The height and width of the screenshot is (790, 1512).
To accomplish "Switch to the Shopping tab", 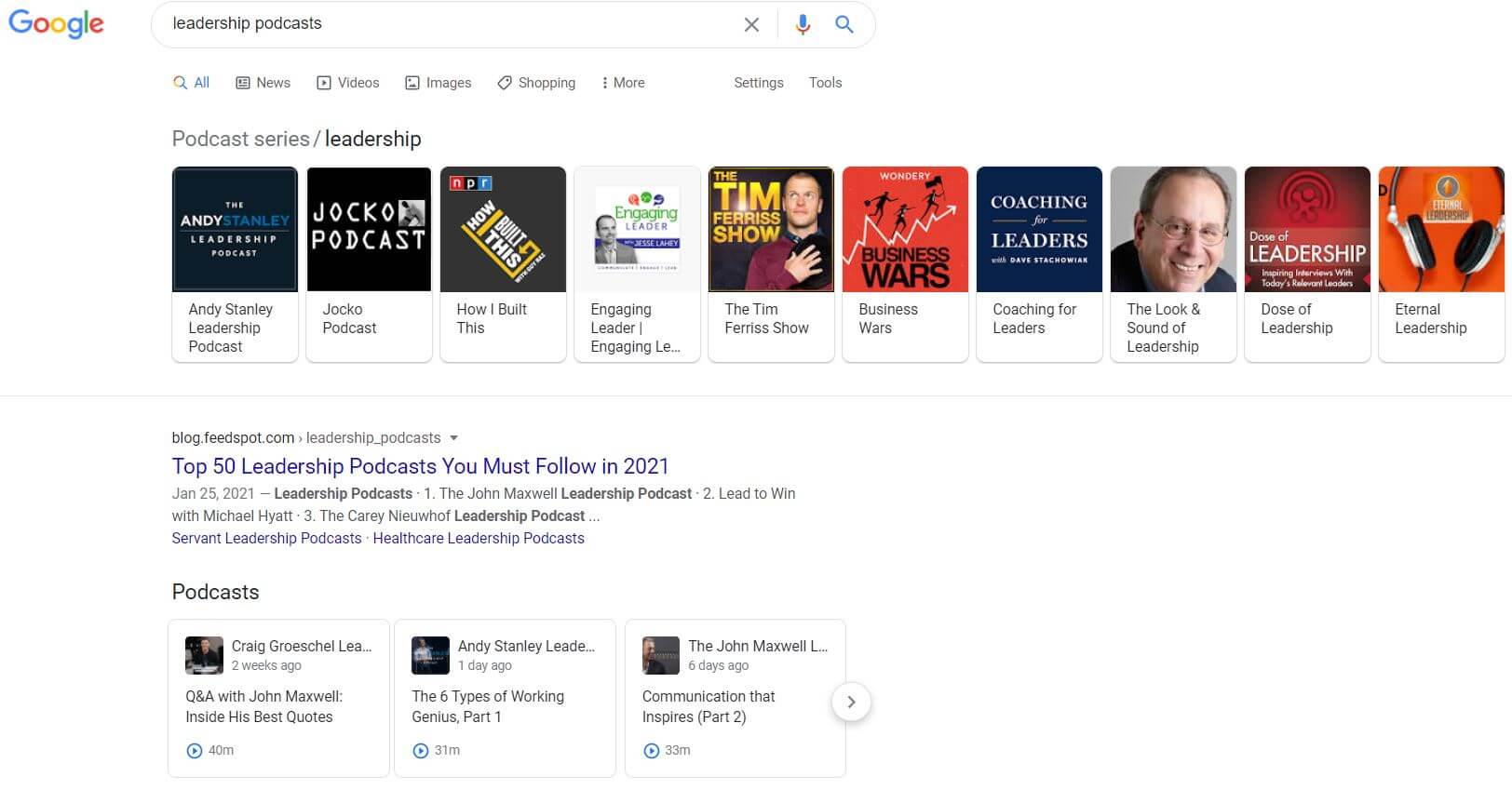I will point(536,83).
